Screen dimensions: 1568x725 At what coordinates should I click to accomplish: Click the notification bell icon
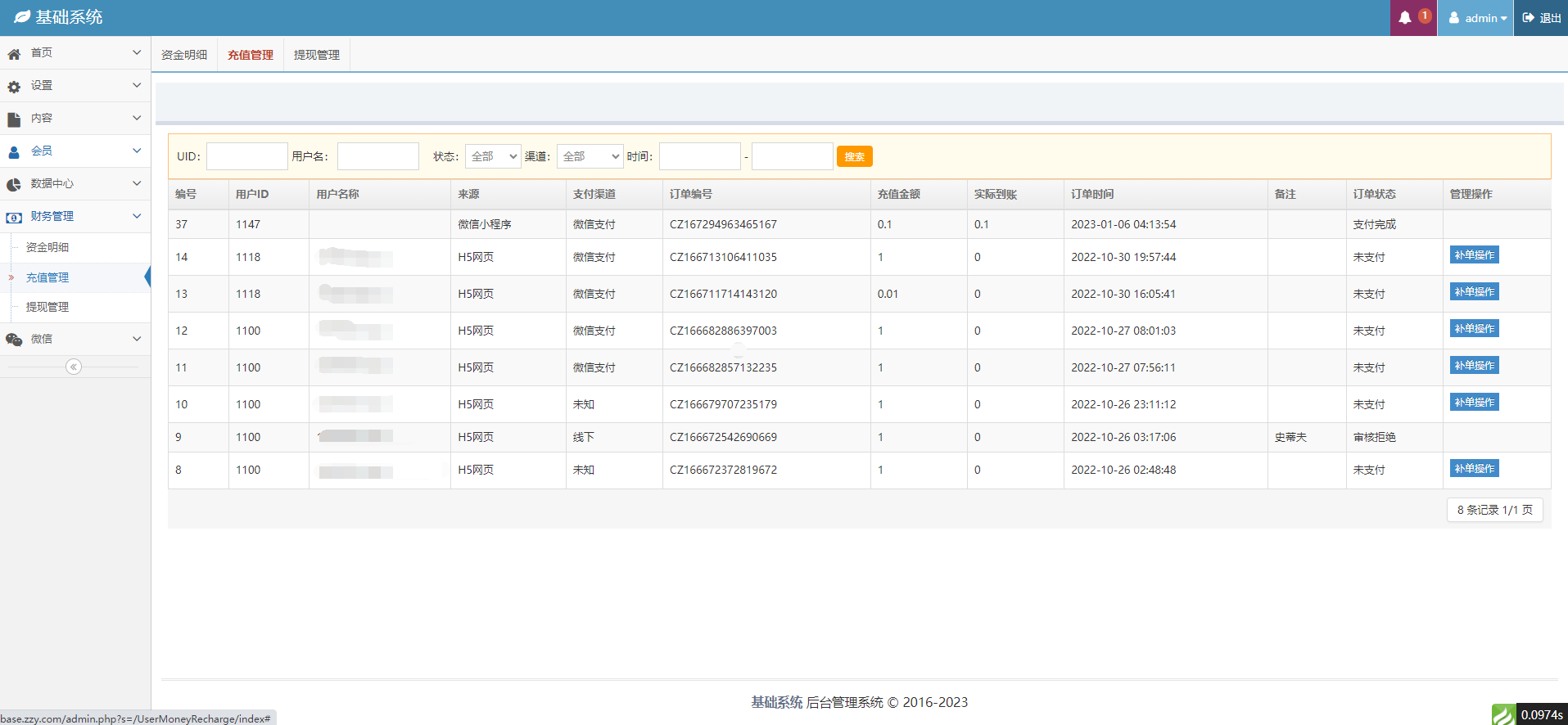pos(1405,18)
